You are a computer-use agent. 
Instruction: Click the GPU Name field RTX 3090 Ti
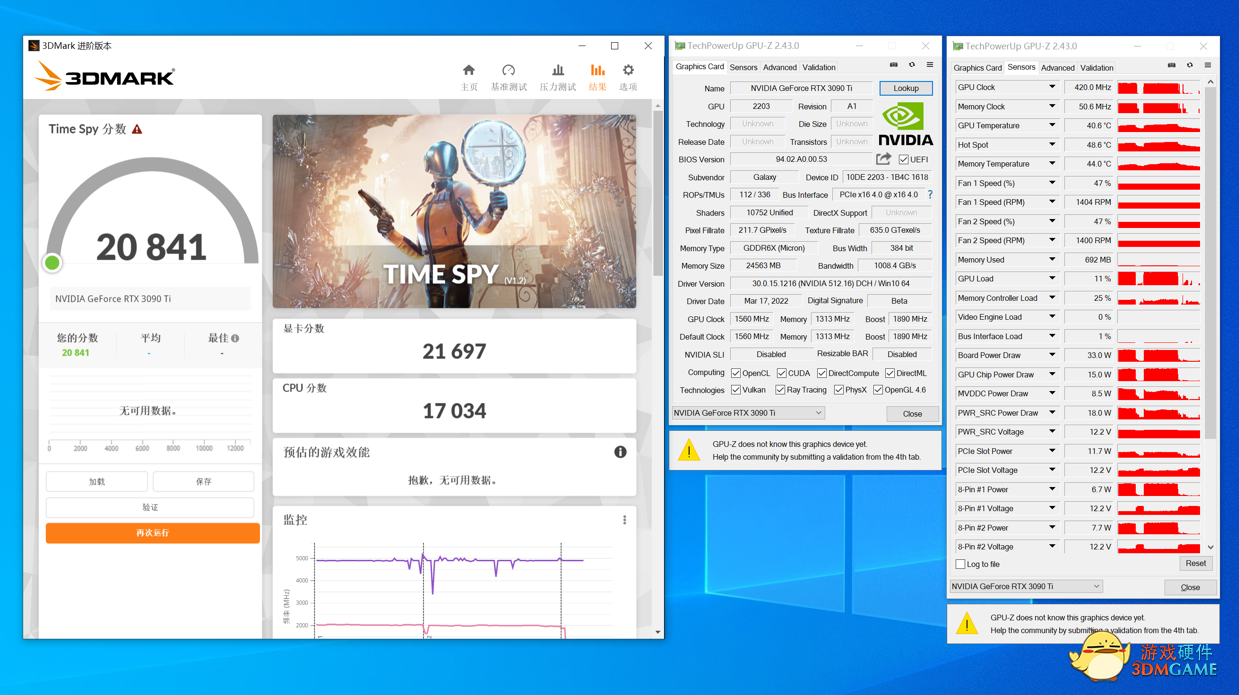[802, 88]
